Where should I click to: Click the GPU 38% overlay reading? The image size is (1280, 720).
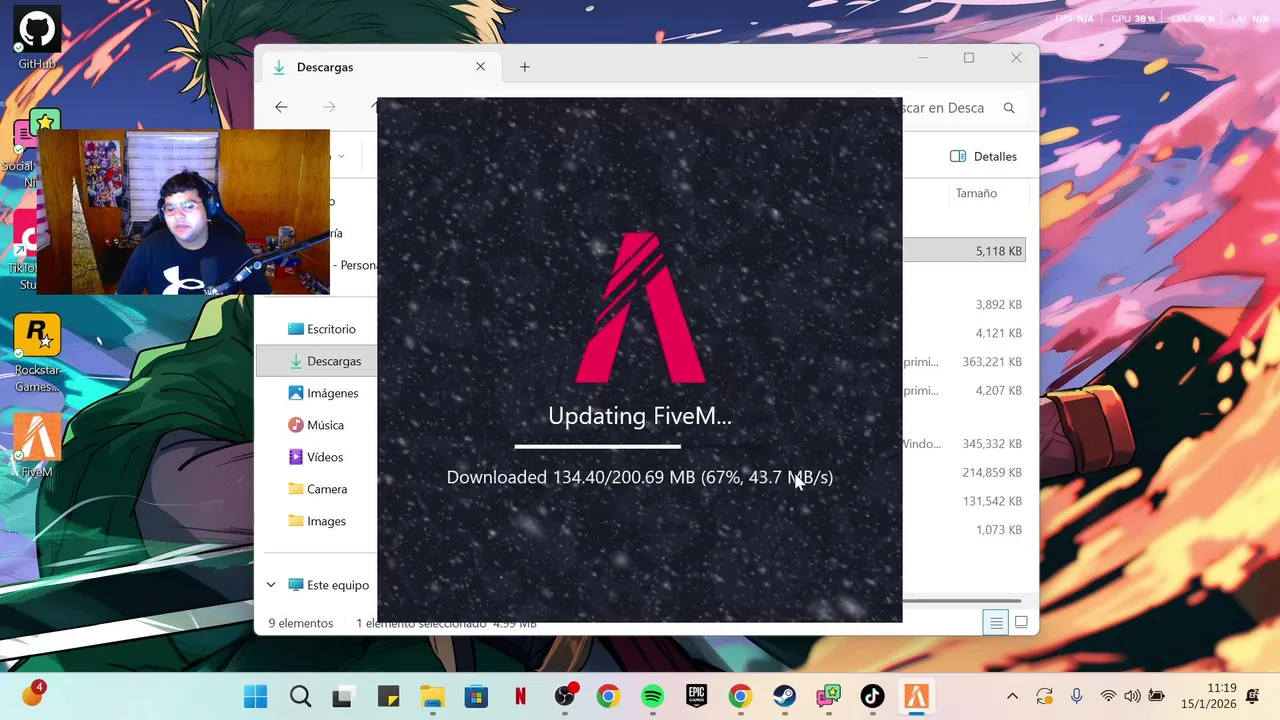[x=1133, y=19]
